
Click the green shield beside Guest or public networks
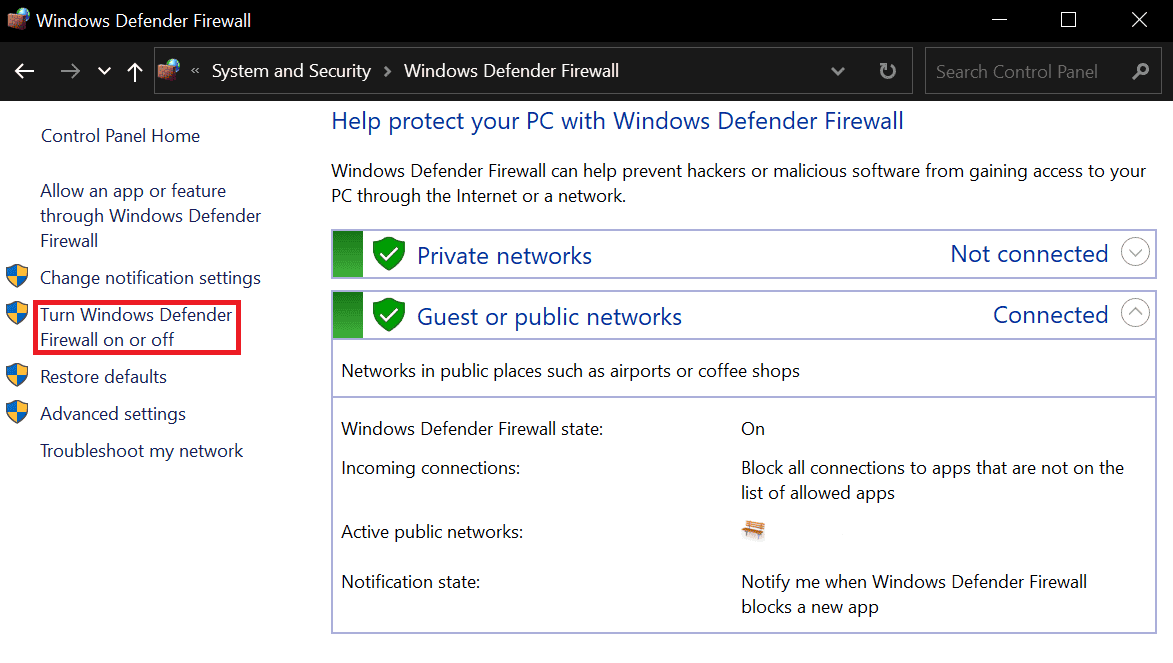[389, 314]
